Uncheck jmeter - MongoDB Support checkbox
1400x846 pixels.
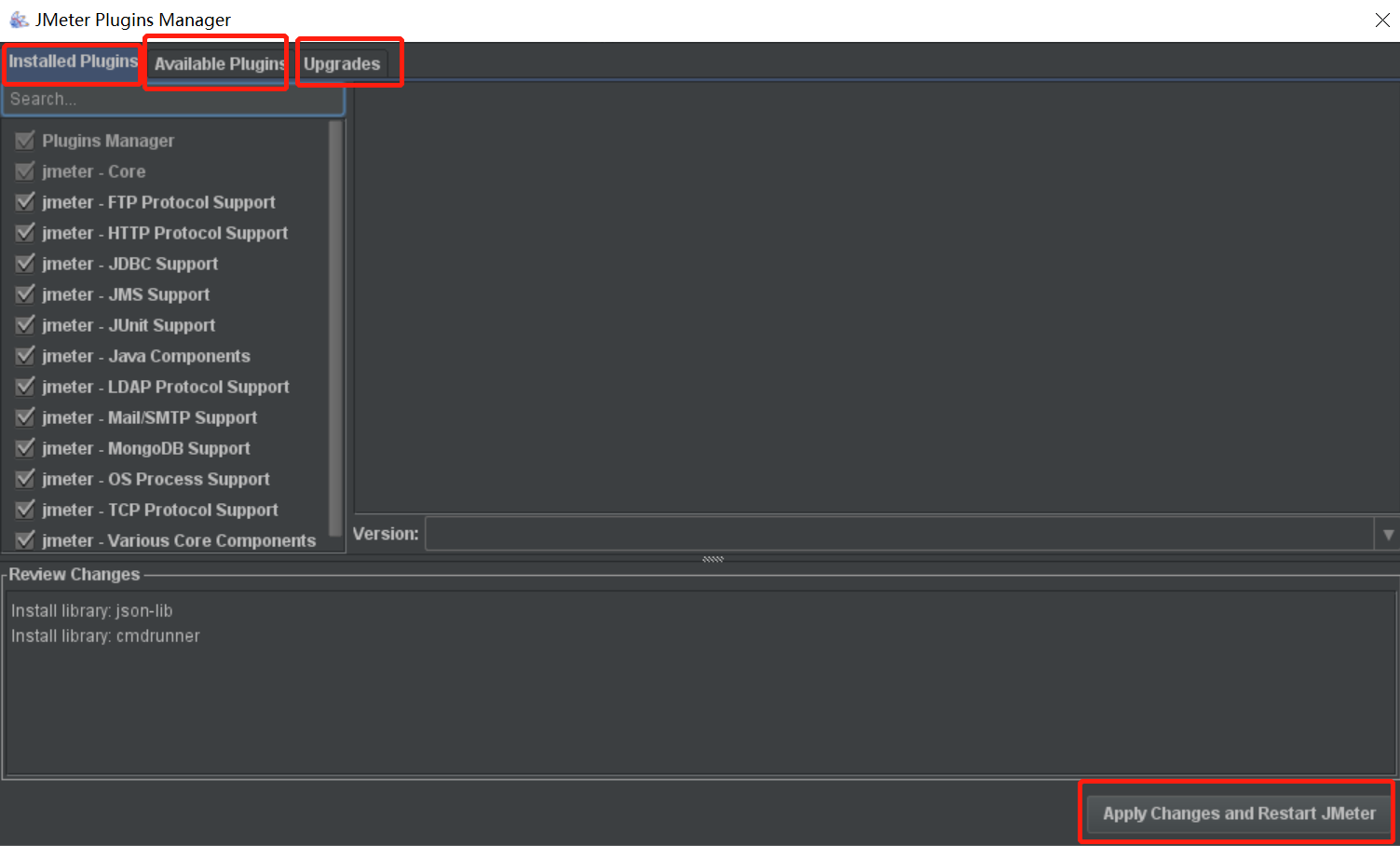[x=25, y=448]
